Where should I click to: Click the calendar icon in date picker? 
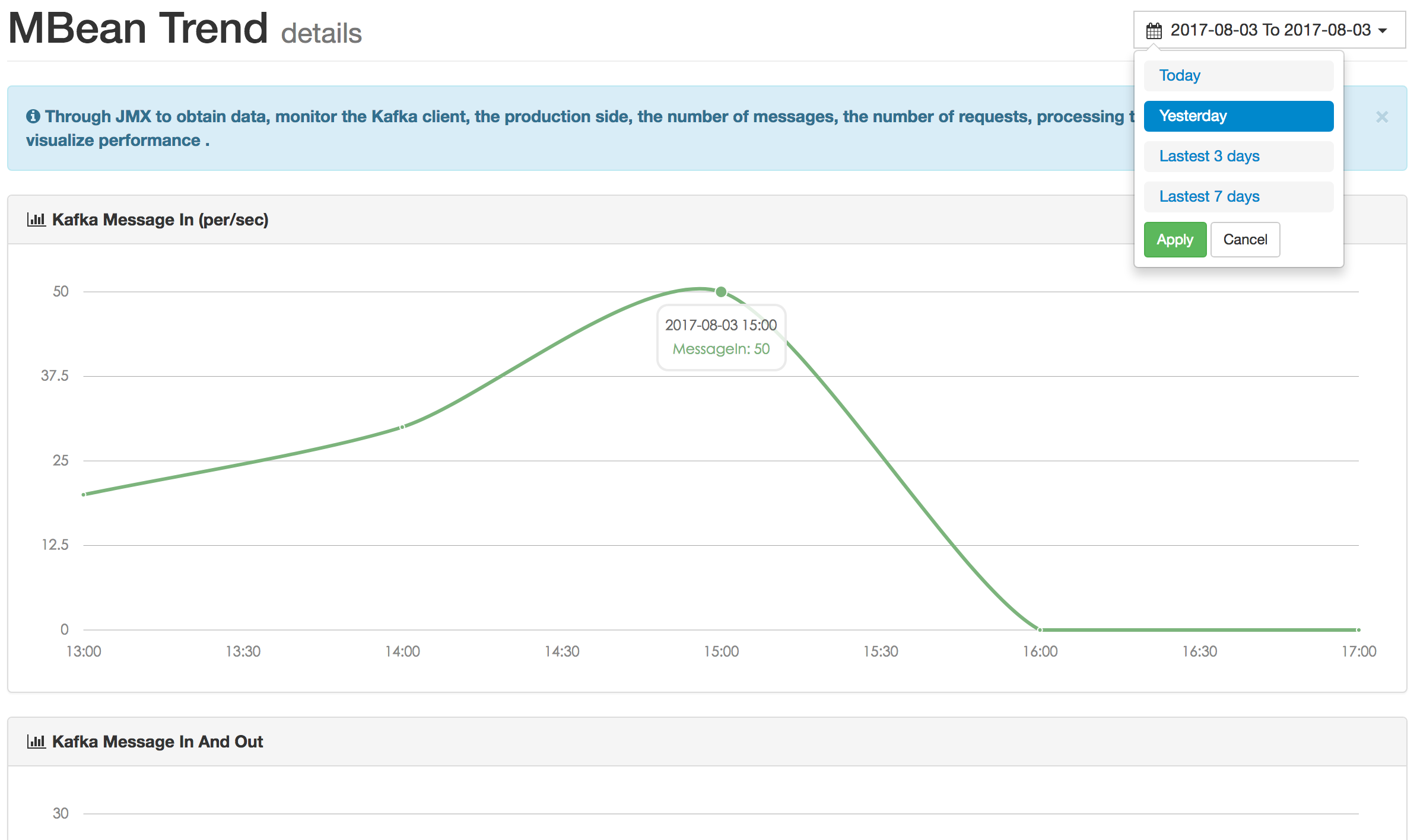pos(1154,30)
